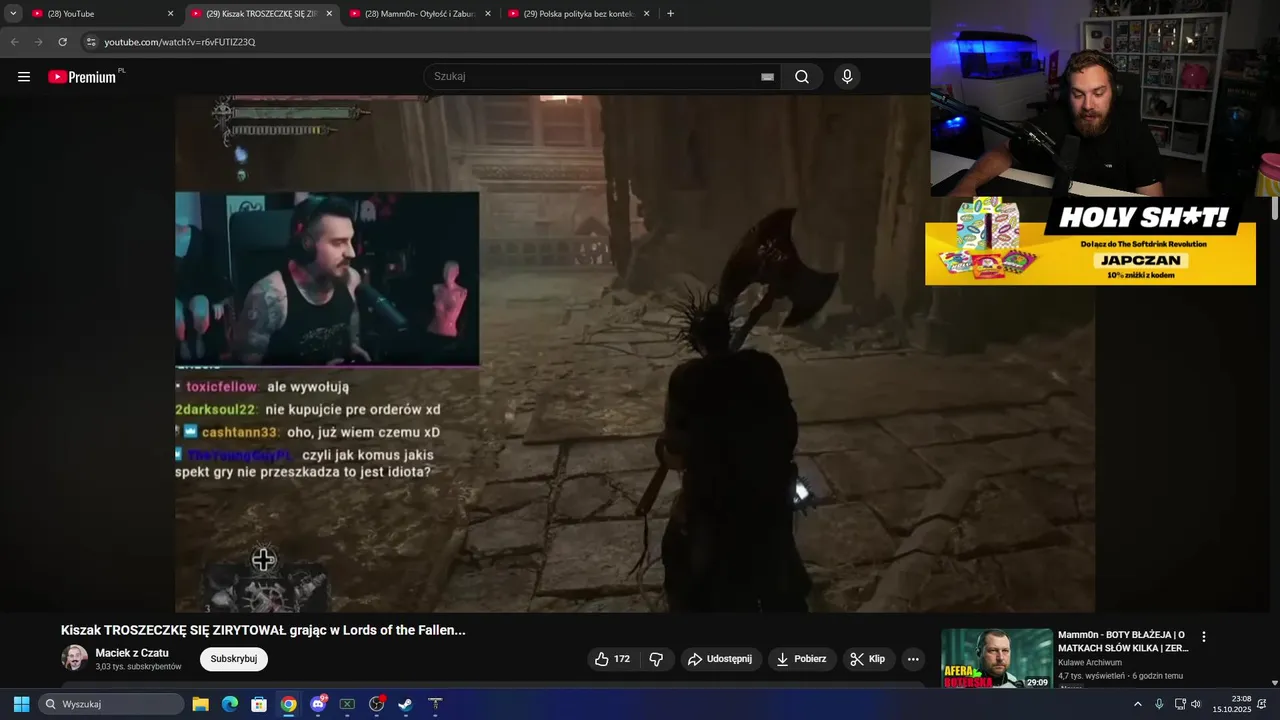Image resolution: width=1280 pixels, height=720 pixels.
Task: Click the HOLY SH*T JAPCZAN ad banner
Action: tap(1090, 242)
